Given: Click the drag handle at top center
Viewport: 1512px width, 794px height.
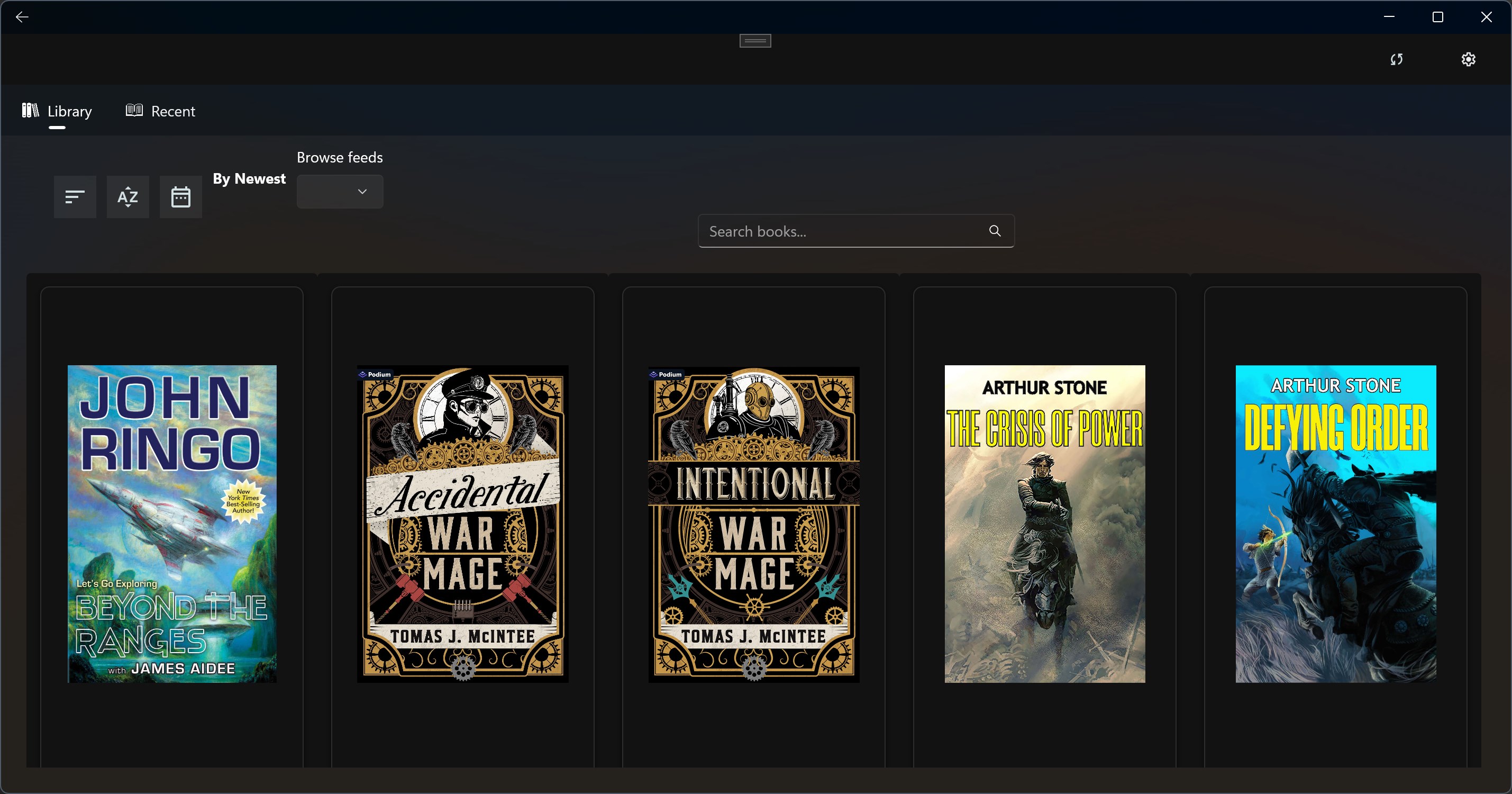Looking at the screenshot, I should tap(755, 41).
